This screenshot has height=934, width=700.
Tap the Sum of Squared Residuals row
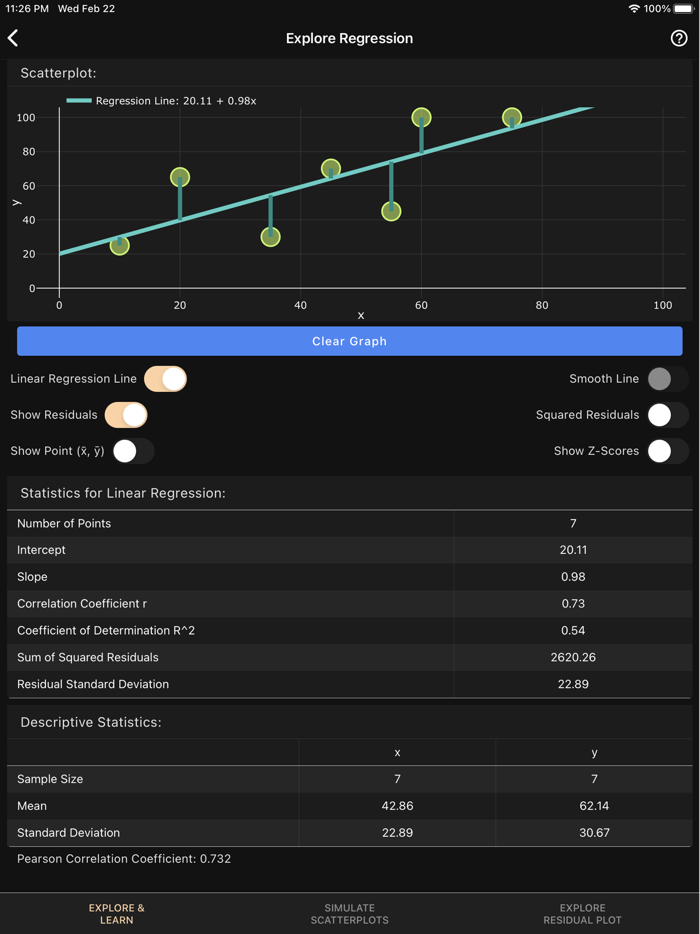[350, 657]
